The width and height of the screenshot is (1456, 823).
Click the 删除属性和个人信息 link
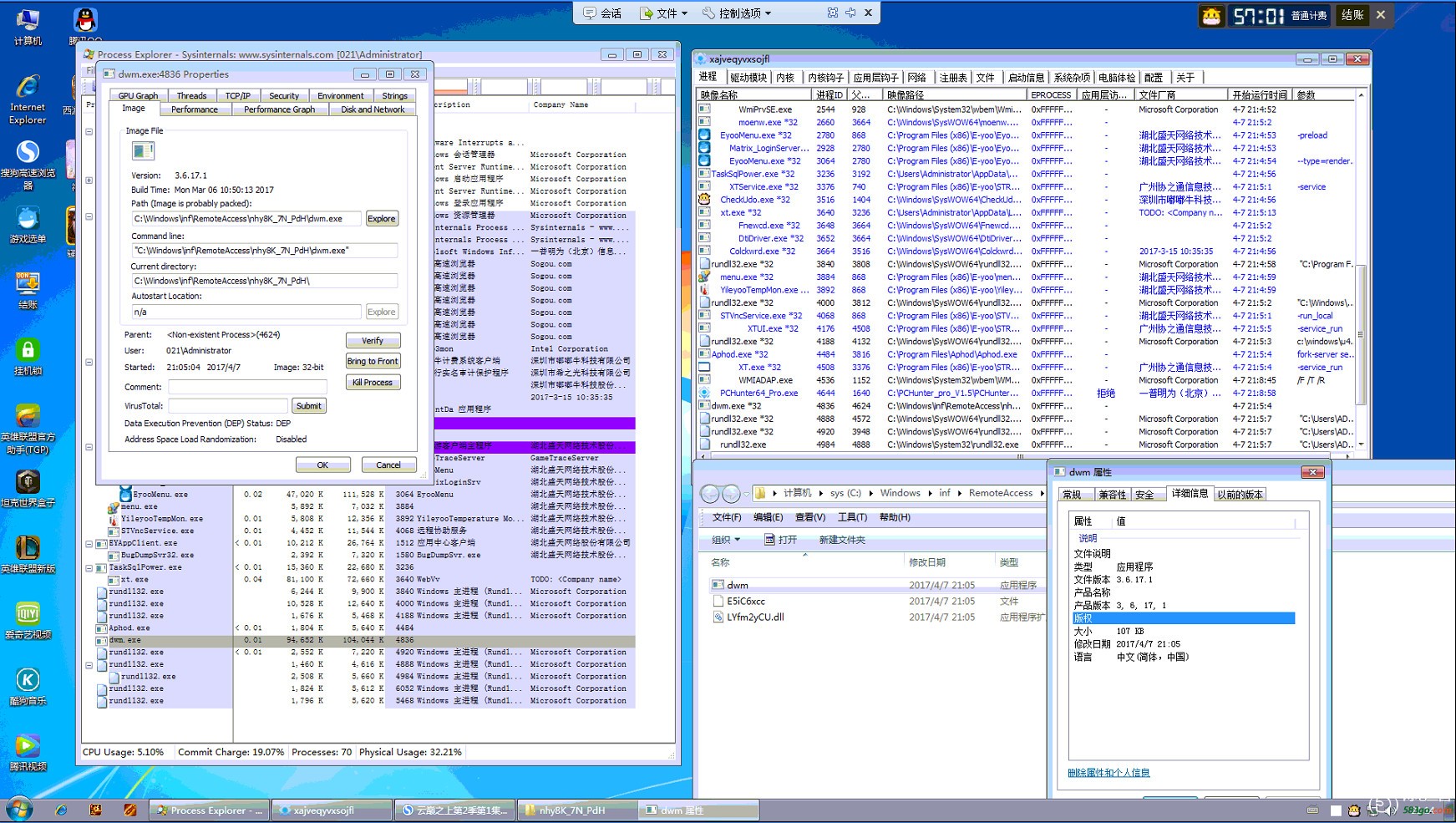point(1108,772)
